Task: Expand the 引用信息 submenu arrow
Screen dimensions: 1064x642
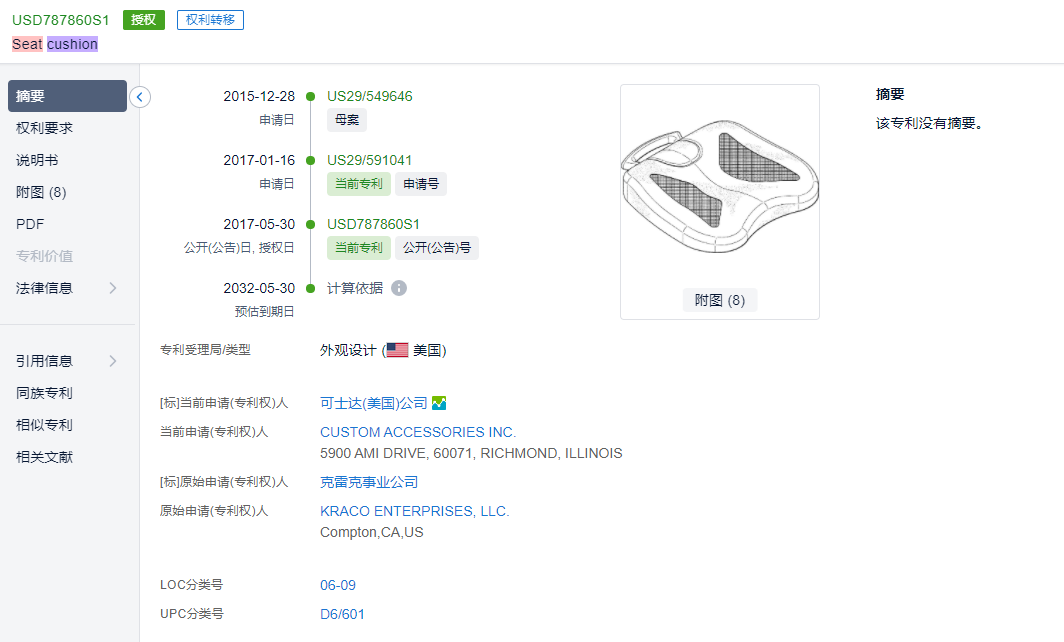Action: [x=113, y=361]
